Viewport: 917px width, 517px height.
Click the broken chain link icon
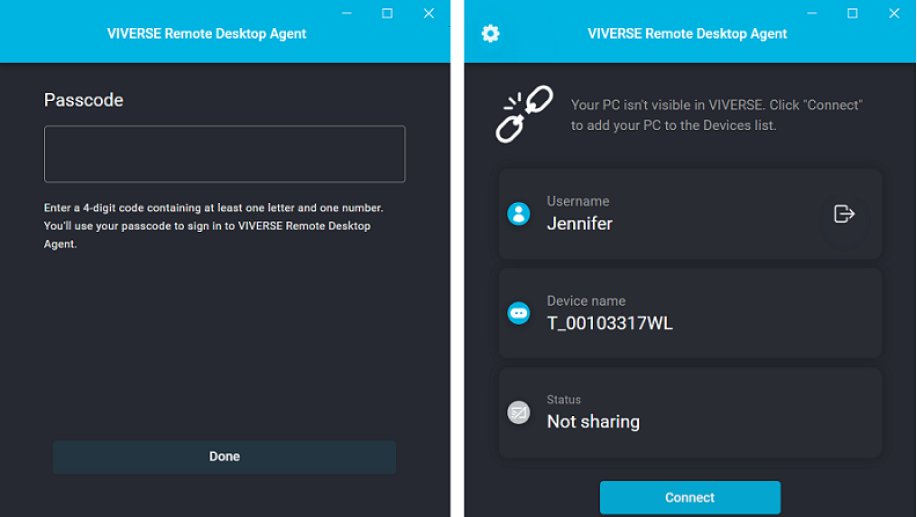[524, 114]
